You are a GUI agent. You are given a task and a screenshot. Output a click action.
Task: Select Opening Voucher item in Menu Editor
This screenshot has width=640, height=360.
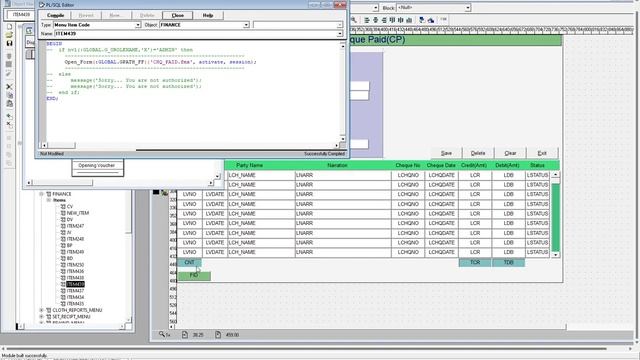97,165
